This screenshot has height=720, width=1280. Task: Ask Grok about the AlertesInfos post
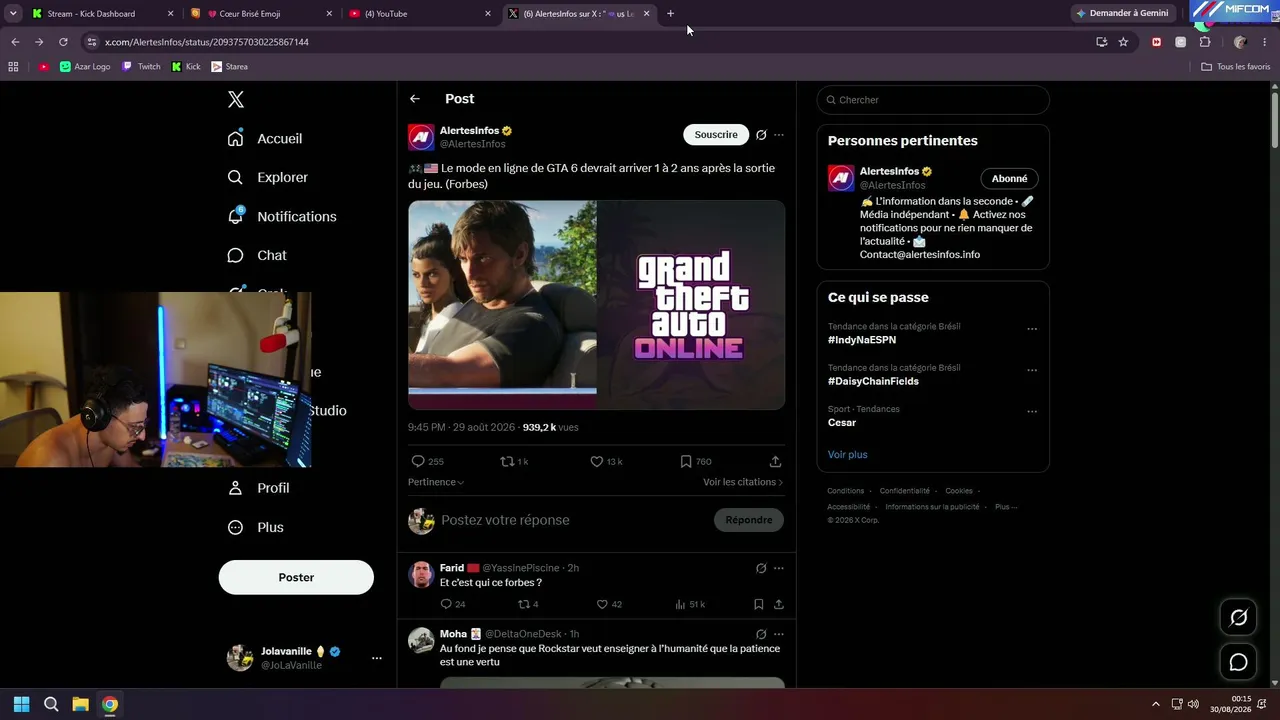(x=761, y=135)
